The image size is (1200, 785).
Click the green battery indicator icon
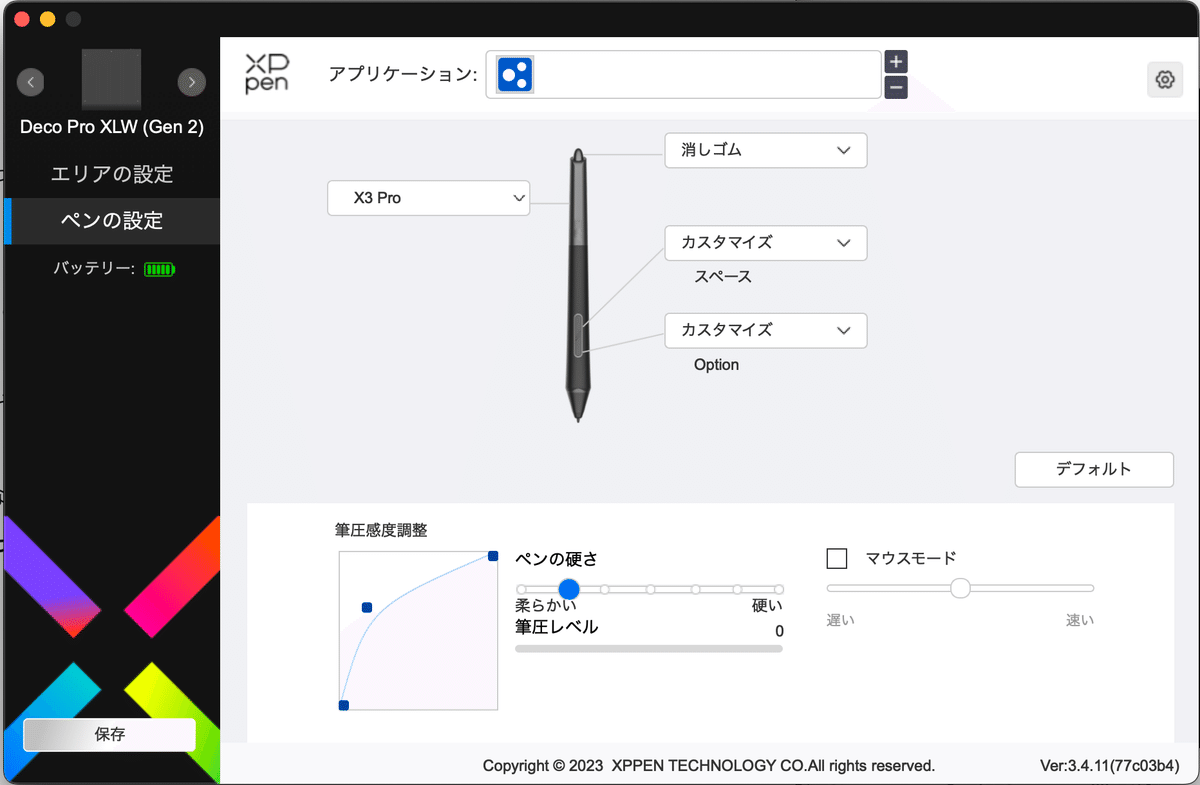click(159, 269)
